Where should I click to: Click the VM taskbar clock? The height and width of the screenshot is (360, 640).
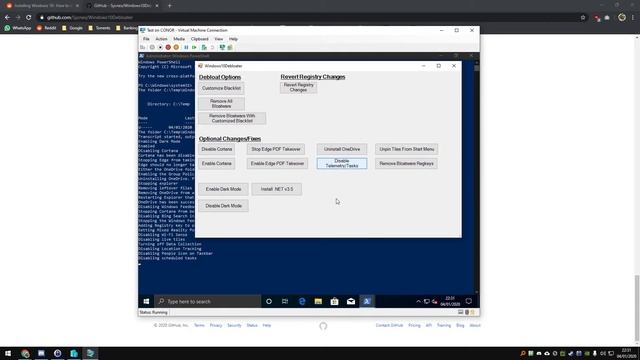[450, 302]
